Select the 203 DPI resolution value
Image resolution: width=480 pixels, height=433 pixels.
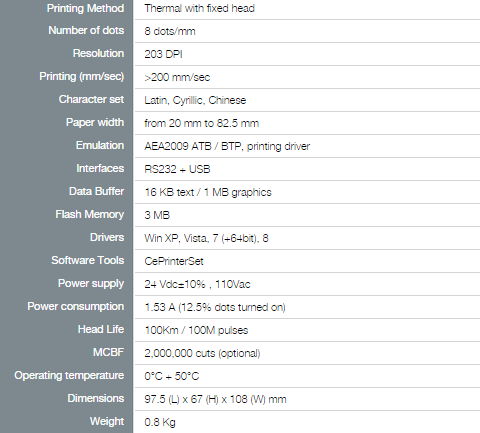pos(163,54)
